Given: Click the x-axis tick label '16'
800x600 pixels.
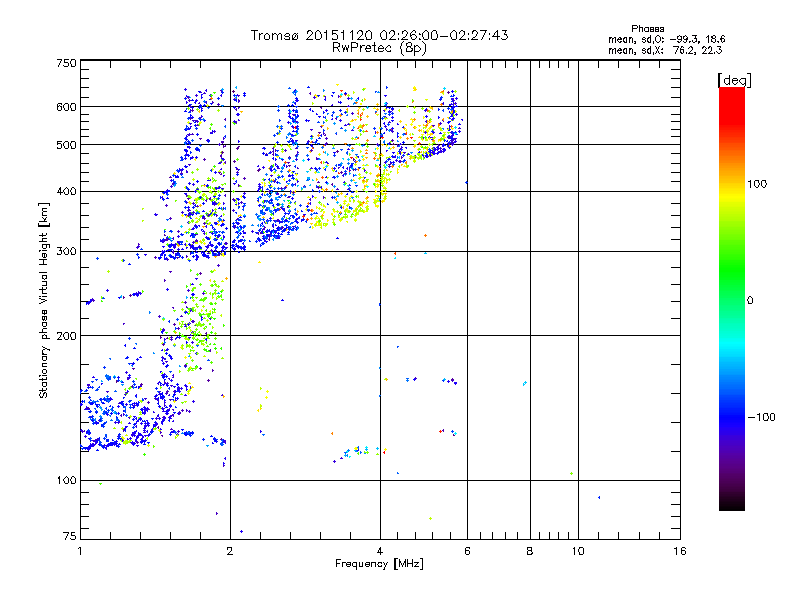Looking at the screenshot, I should tap(680, 551).
